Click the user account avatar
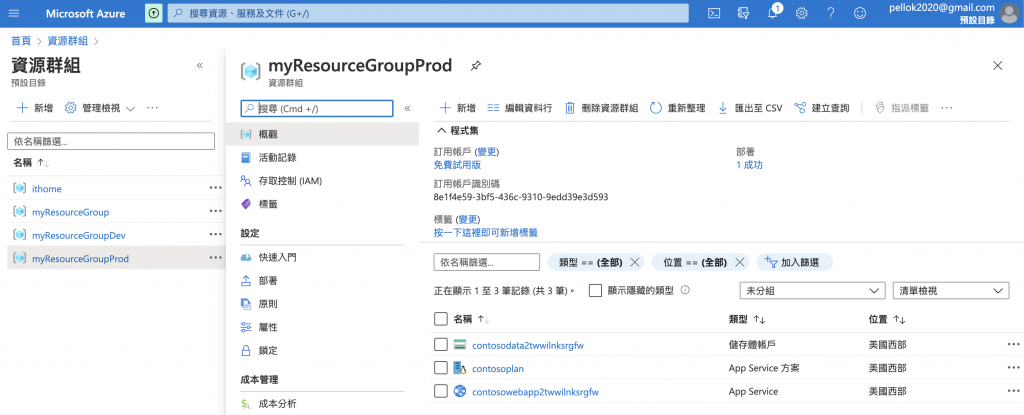The height and width of the screenshot is (415, 1024). tap(1009, 13)
